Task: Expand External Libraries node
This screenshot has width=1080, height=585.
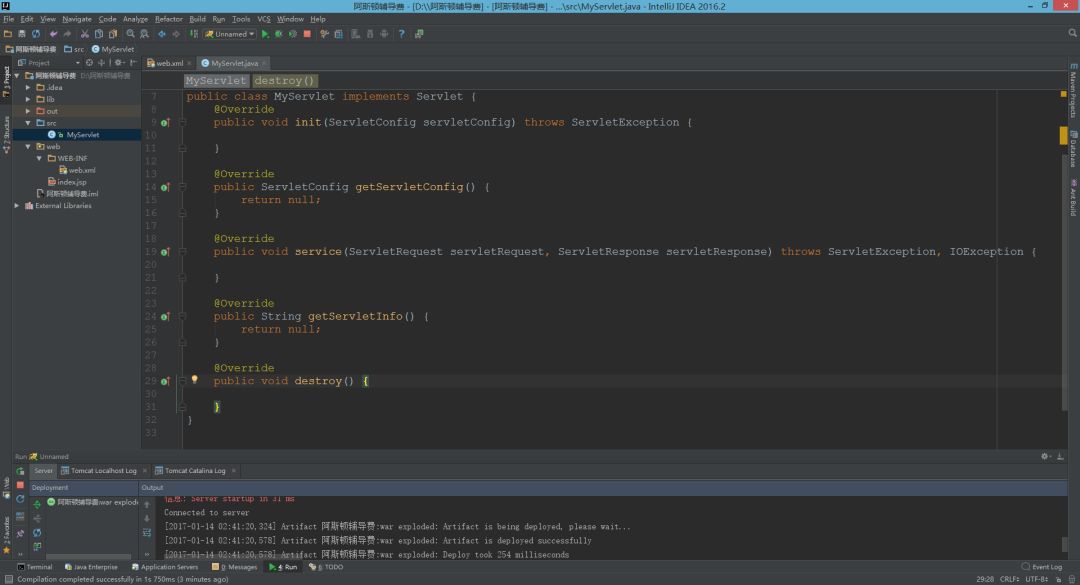Action: [17, 205]
